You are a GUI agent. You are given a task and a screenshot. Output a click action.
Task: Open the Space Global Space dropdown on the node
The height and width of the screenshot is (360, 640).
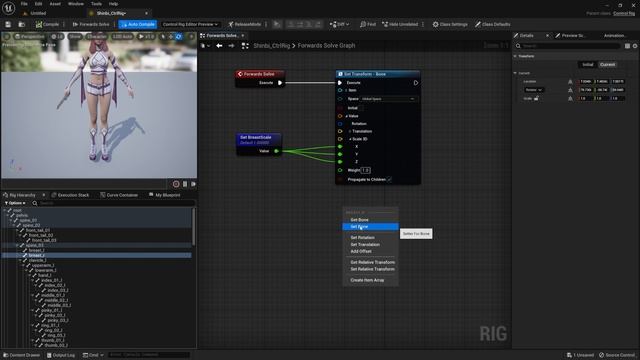tap(389, 99)
